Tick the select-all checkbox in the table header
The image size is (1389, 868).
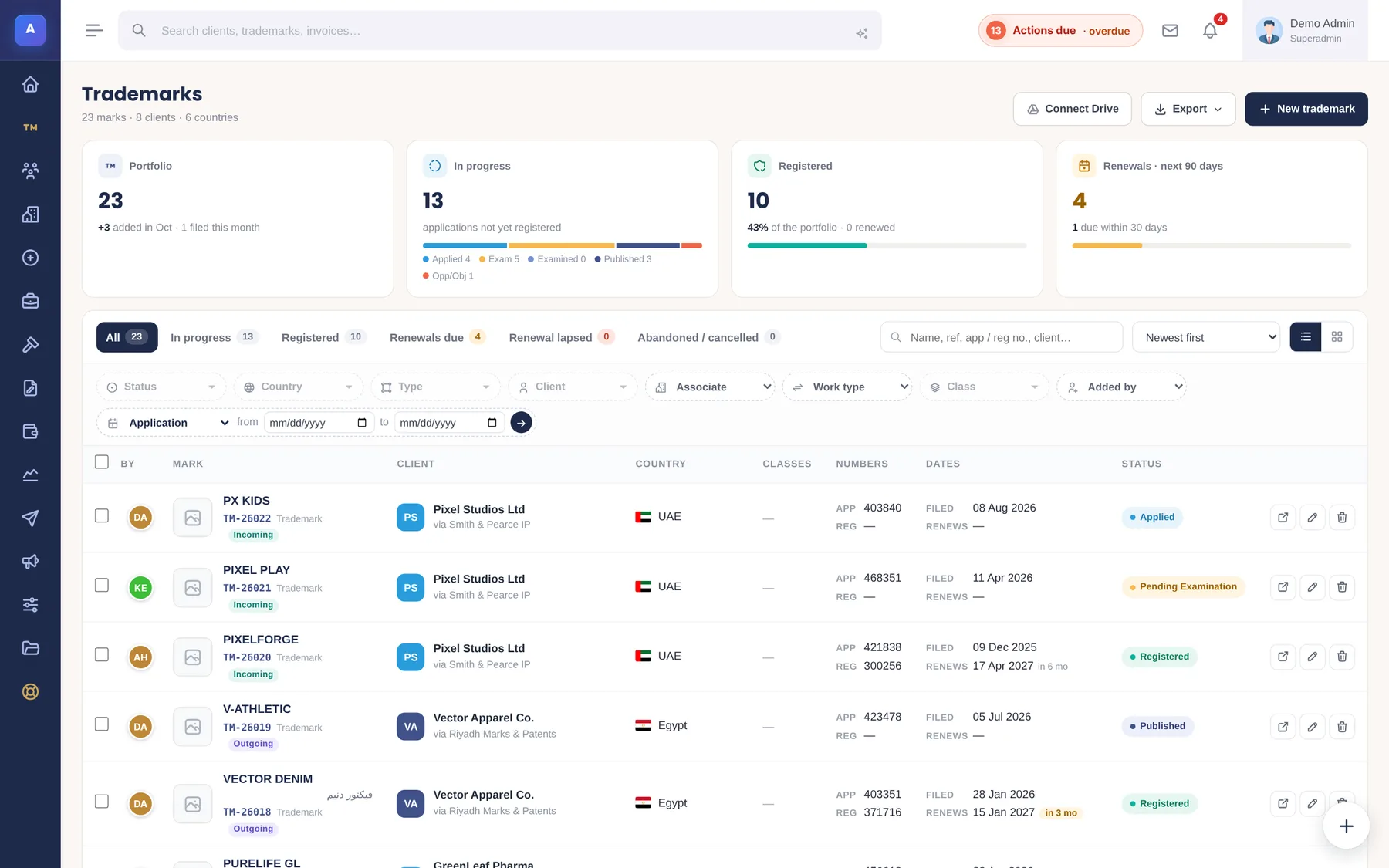tap(102, 462)
